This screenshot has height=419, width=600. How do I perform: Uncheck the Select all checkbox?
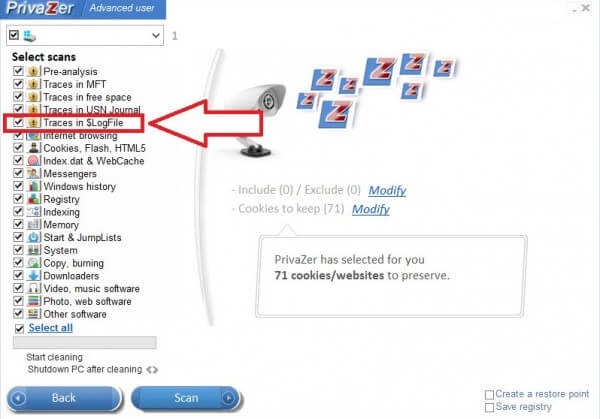pyautogui.click(x=20, y=328)
